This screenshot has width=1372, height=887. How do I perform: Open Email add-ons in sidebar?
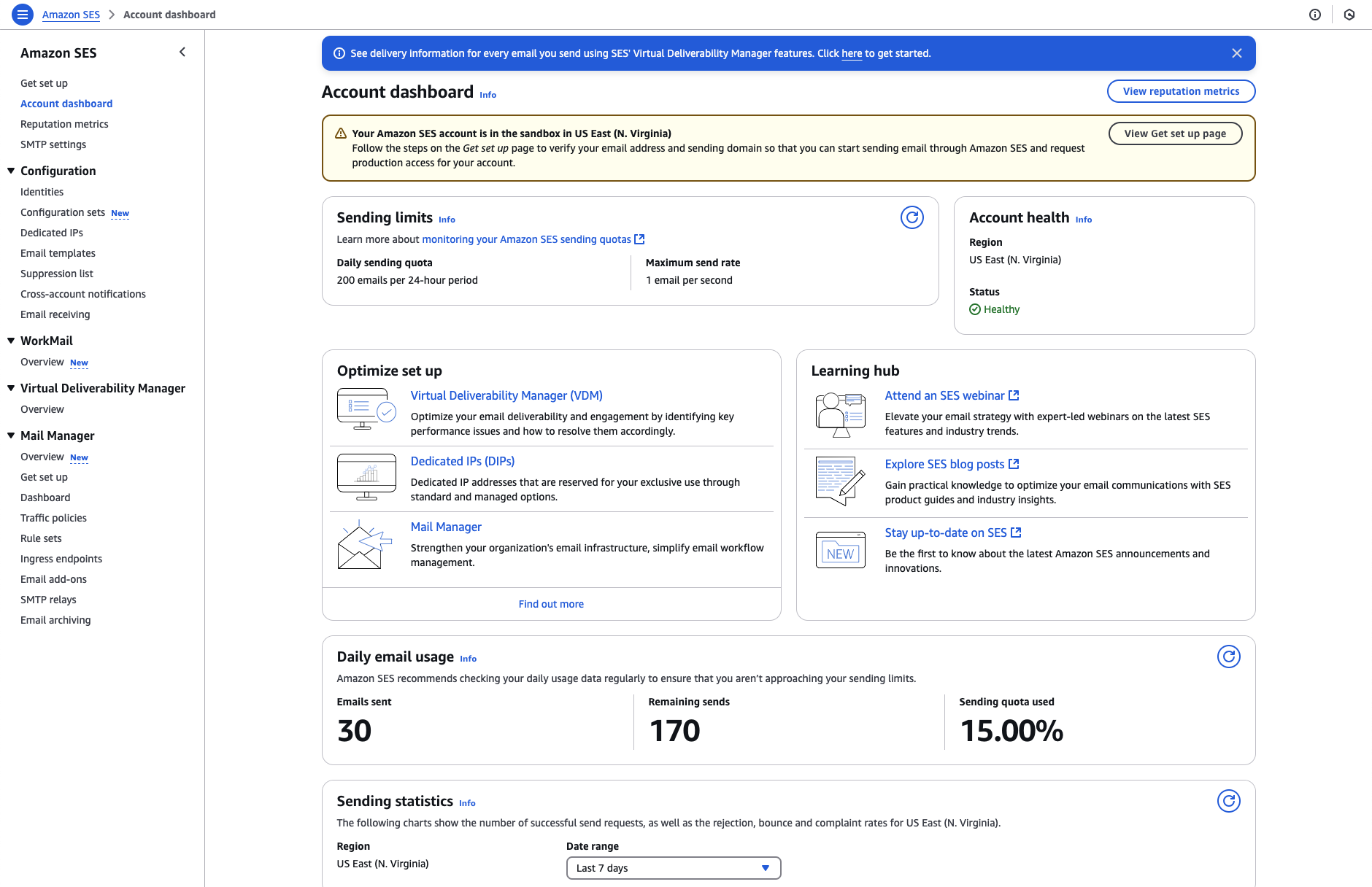pos(53,579)
